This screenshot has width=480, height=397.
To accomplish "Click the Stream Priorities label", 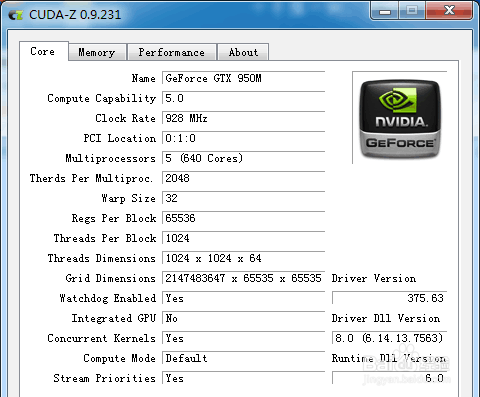I will click(x=104, y=378).
